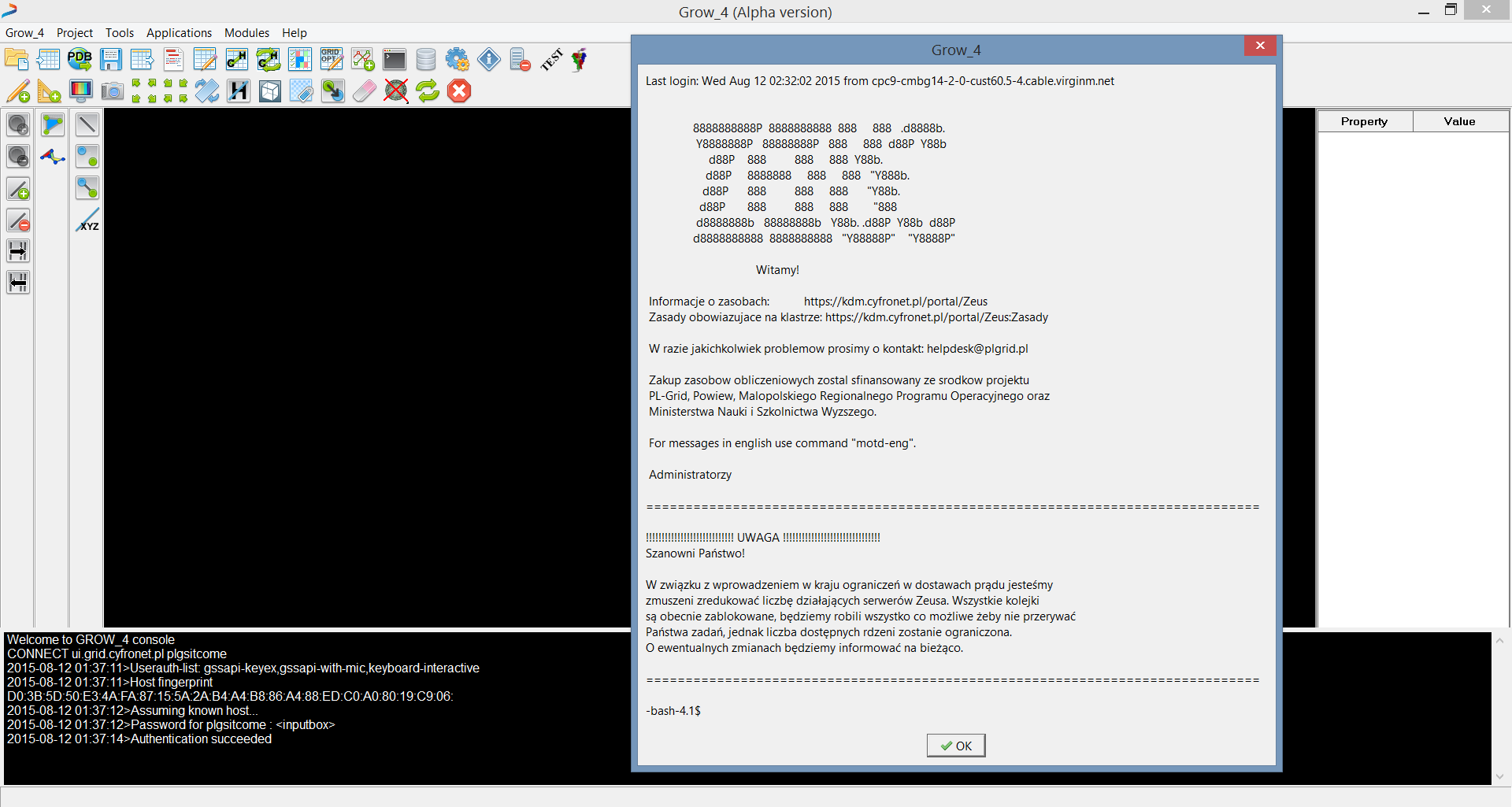
Task: Click the XYZ axis tool
Action: (87, 220)
